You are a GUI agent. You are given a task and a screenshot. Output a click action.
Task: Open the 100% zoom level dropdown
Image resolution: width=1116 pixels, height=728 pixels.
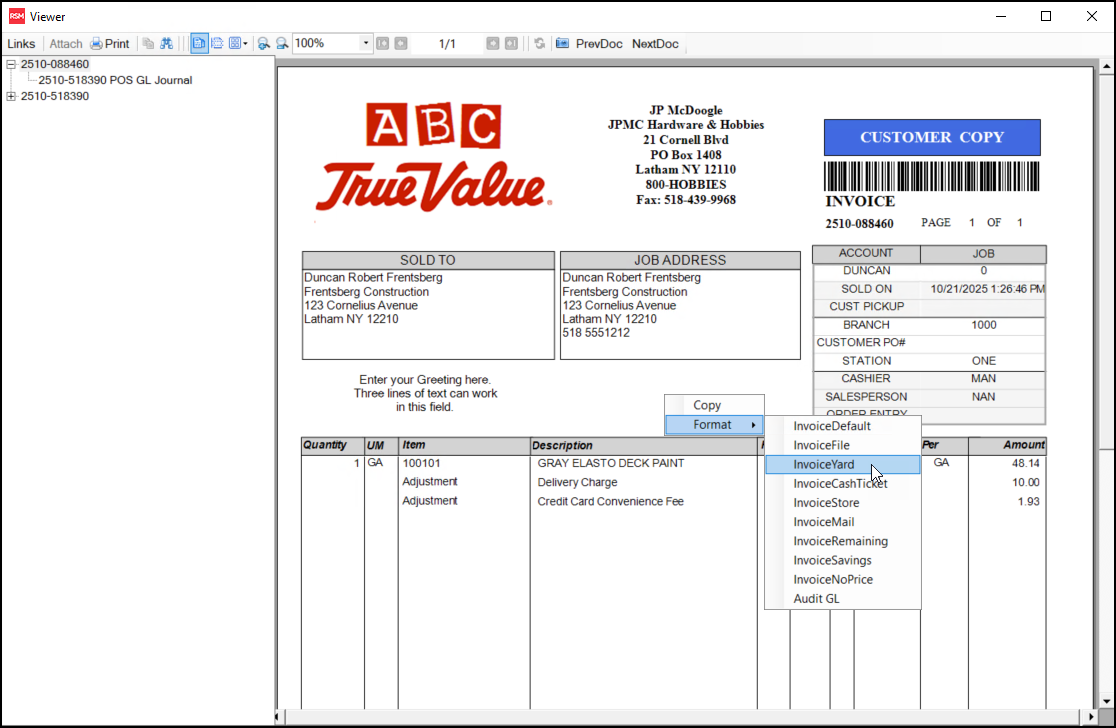click(x=366, y=44)
